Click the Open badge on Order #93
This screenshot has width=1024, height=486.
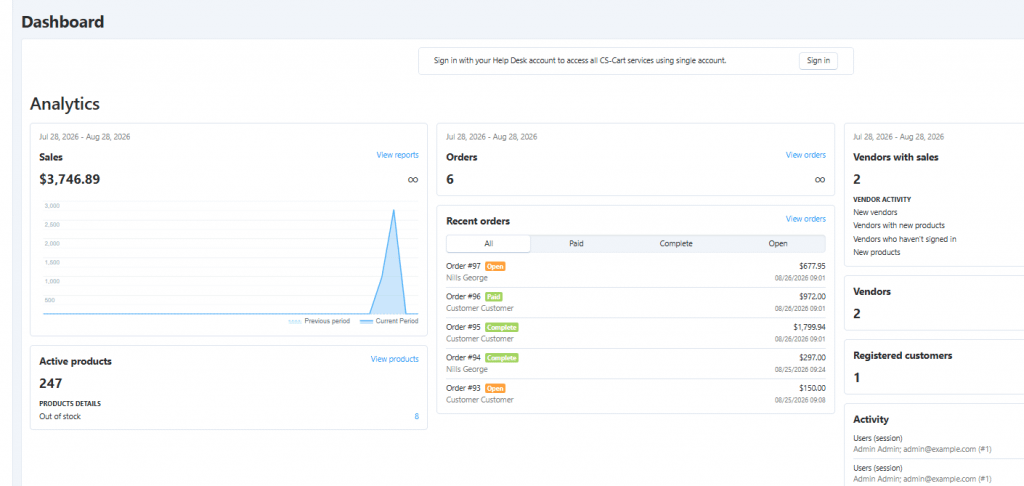tap(495, 388)
